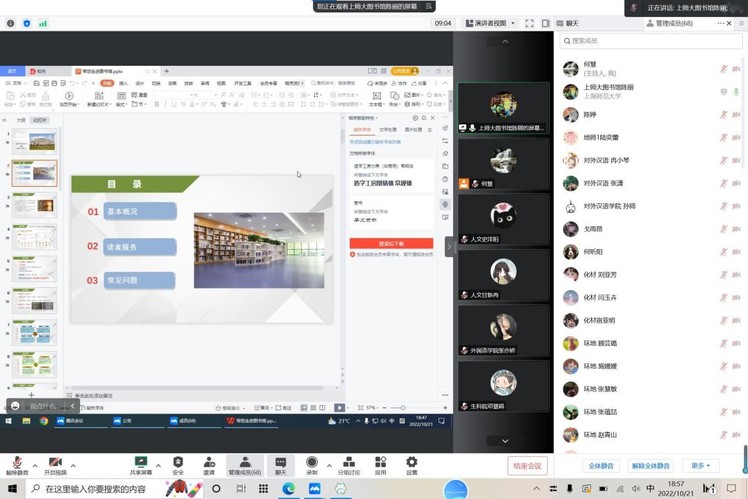Image resolution: width=748 pixels, height=499 pixels.
Task: Click the 全体静音 mute all button
Action: point(600,466)
